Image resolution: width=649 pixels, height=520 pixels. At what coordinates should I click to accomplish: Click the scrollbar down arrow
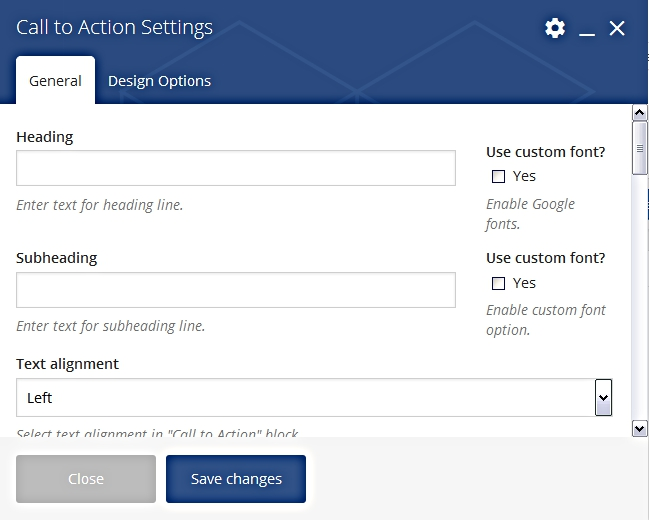point(640,428)
